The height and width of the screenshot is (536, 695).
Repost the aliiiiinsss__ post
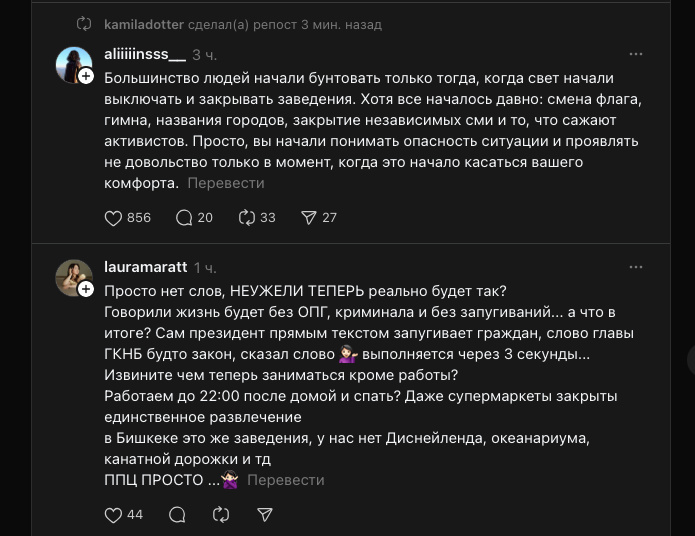(x=247, y=217)
